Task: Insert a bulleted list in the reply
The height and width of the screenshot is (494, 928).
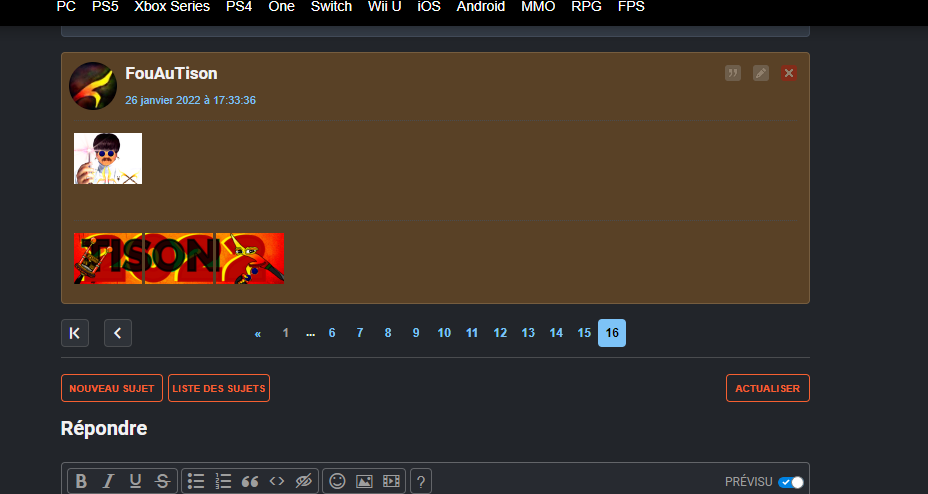Action: (x=196, y=481)
